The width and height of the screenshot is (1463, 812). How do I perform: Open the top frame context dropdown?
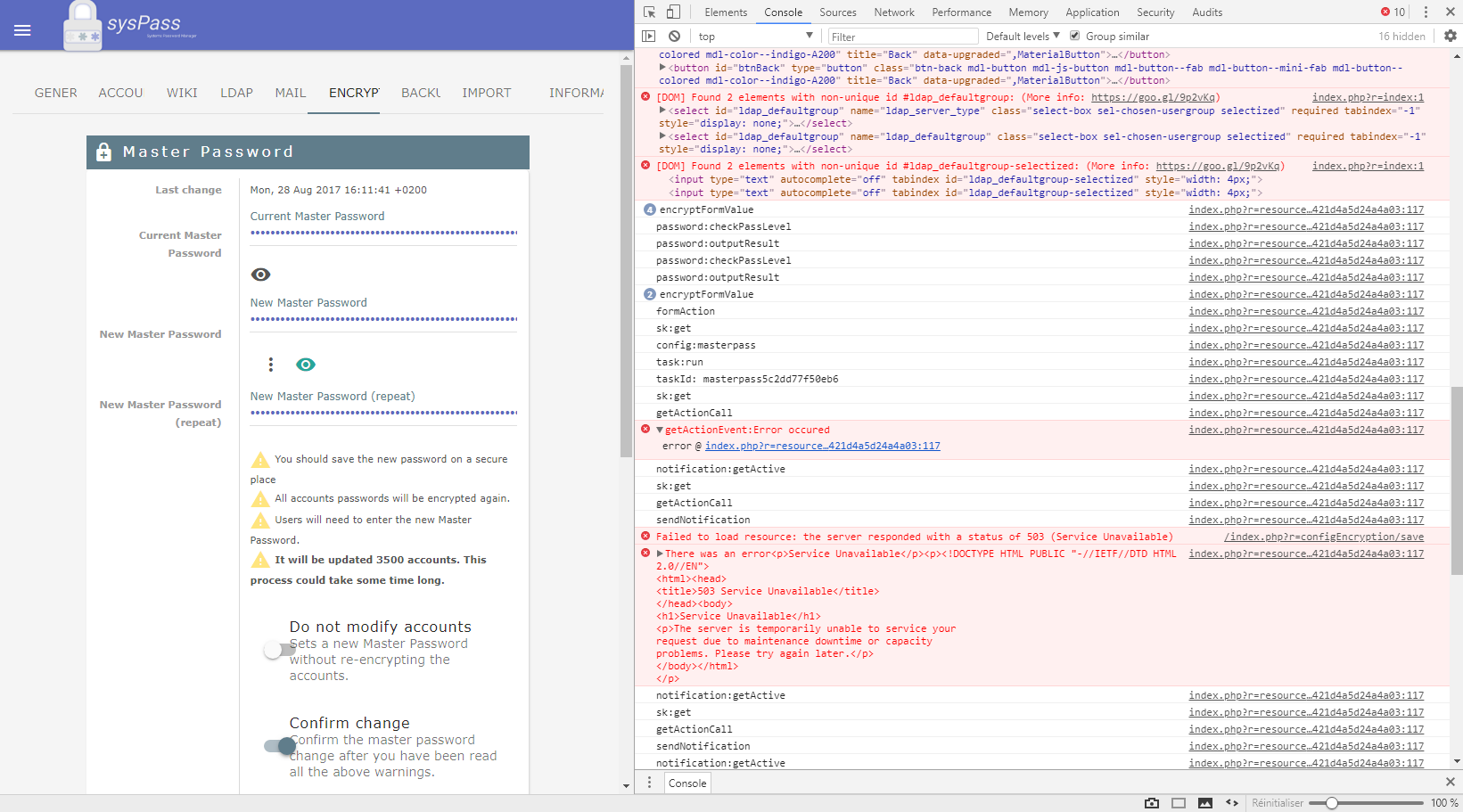(x=753, y=36)
